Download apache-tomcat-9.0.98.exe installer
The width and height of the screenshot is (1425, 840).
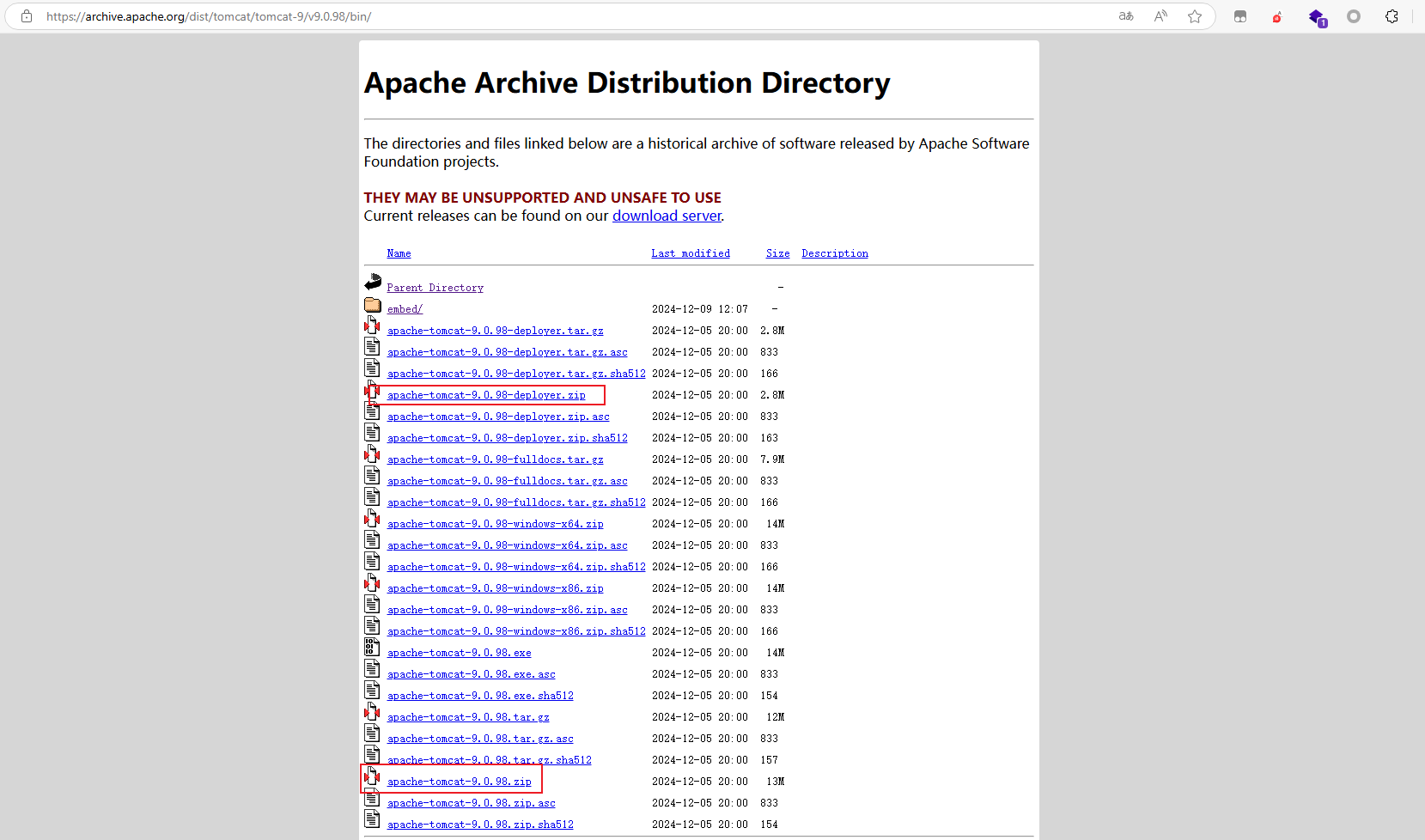[459, 653]
